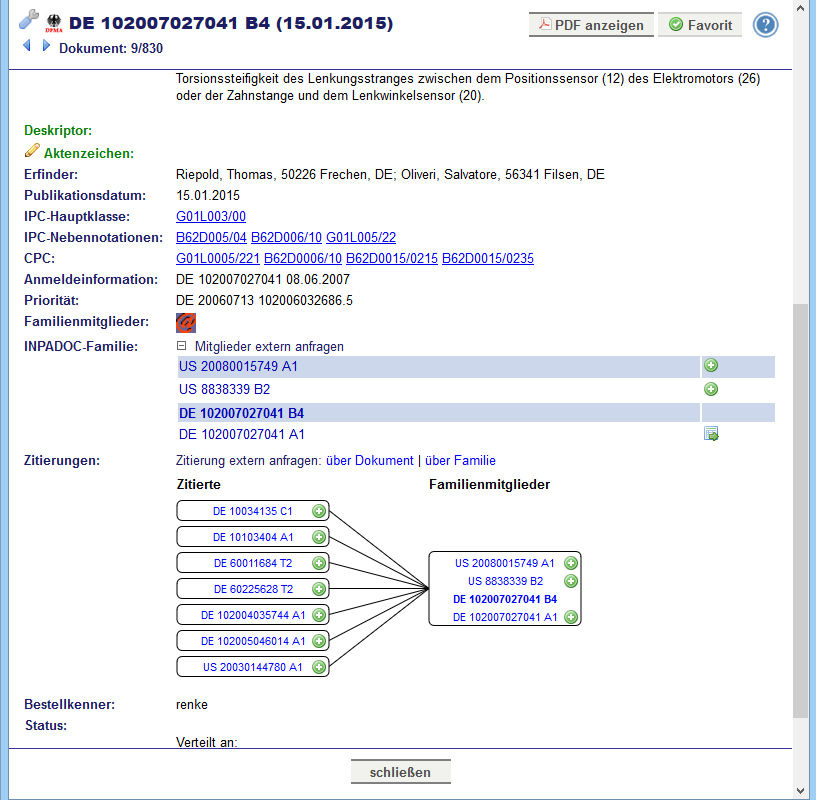This screenshot has height=800, width=816.
Task: Click the Publikationsdatum value 15.01.2015
Action: (208, 196)
